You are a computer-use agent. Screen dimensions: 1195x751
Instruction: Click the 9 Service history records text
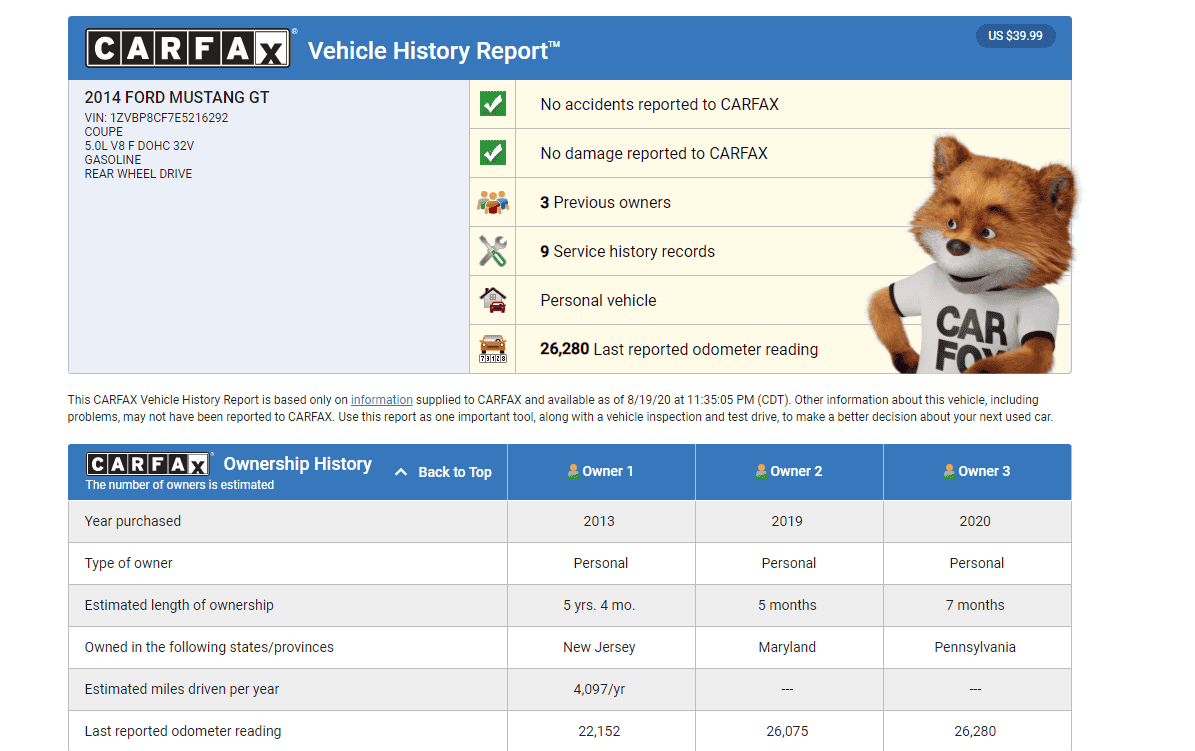627,252
